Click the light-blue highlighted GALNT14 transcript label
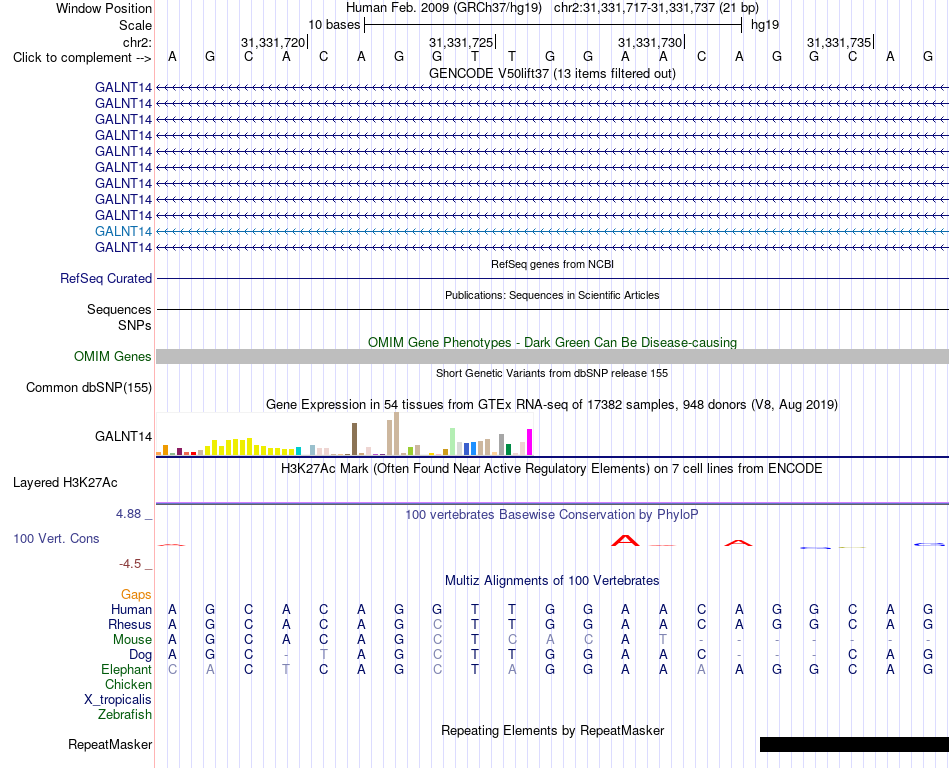The width and height of the screenshot is (950, 768). click(123, 231)
